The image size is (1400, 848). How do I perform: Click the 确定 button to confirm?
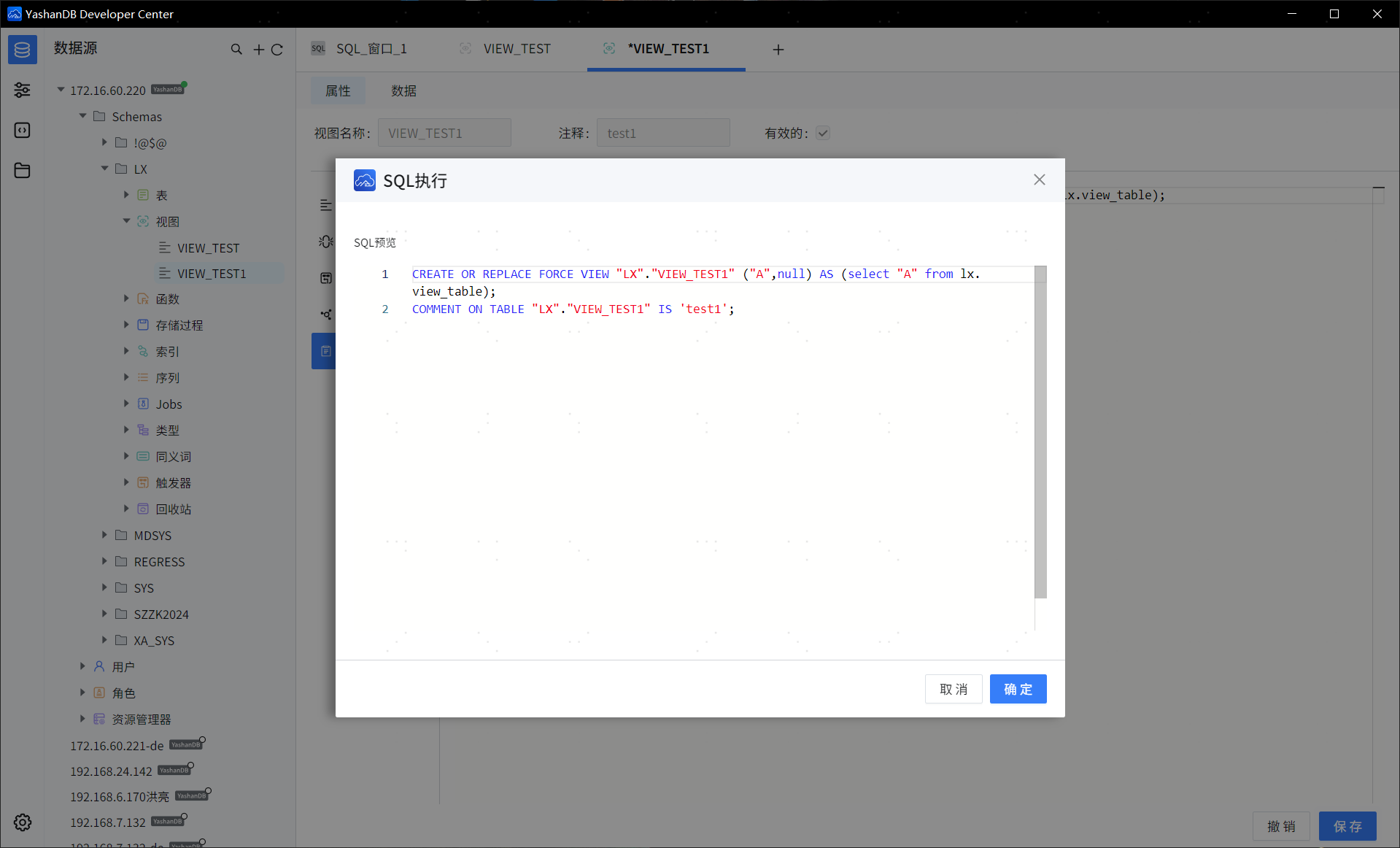pos(1018,689)
